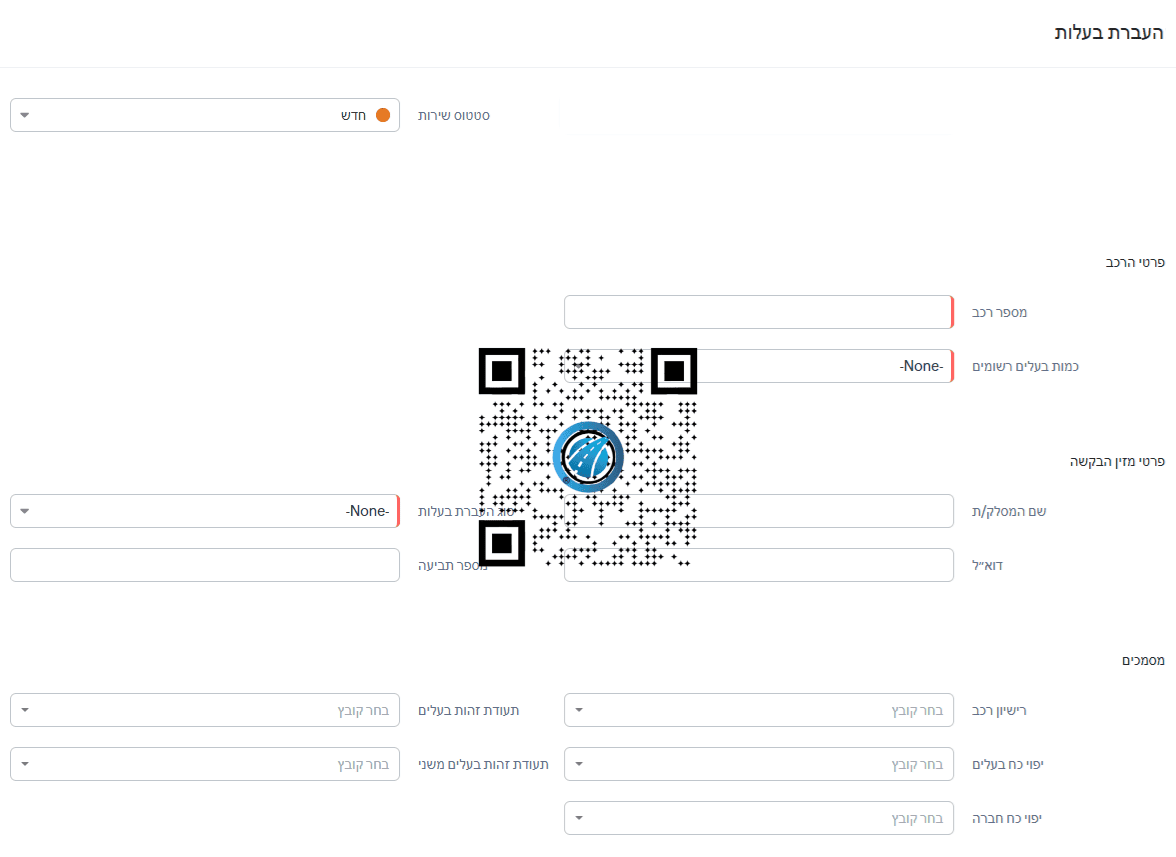Click the יפוי כח חברה label
The image size is (1176, 857).
click(1006, 819)
